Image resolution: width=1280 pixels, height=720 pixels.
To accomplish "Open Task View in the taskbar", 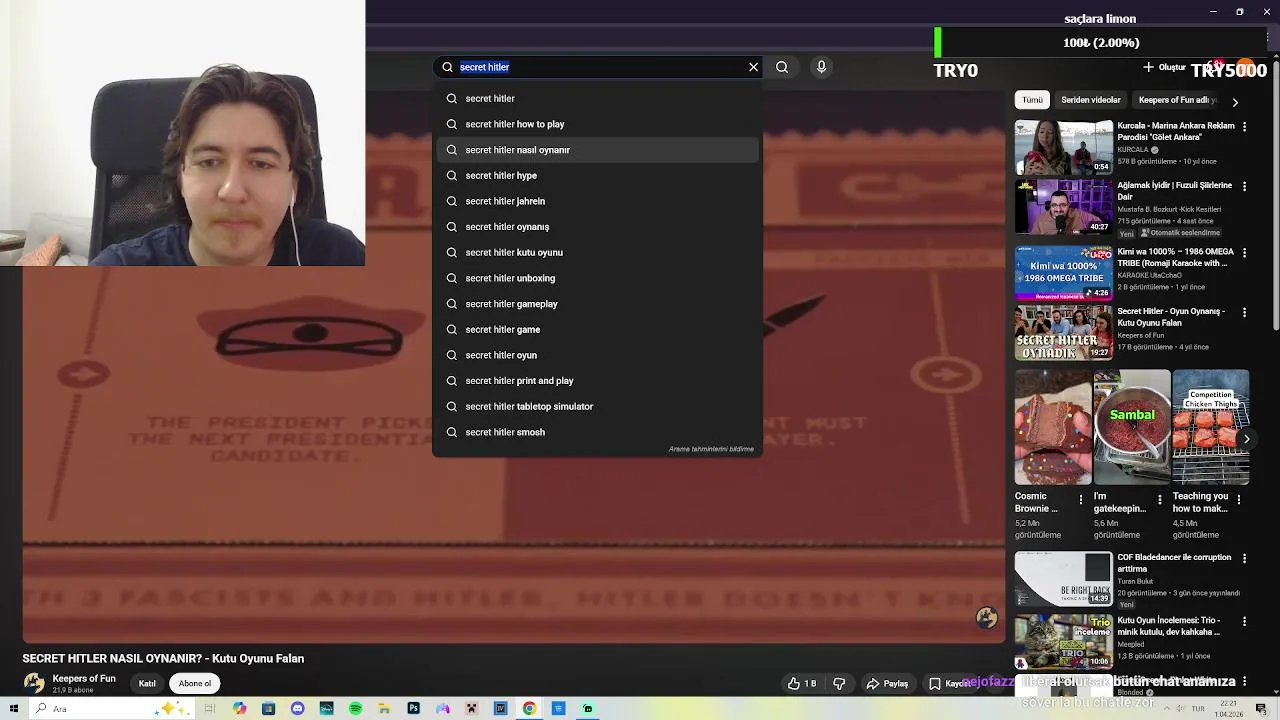I will (x=210, y=709).
